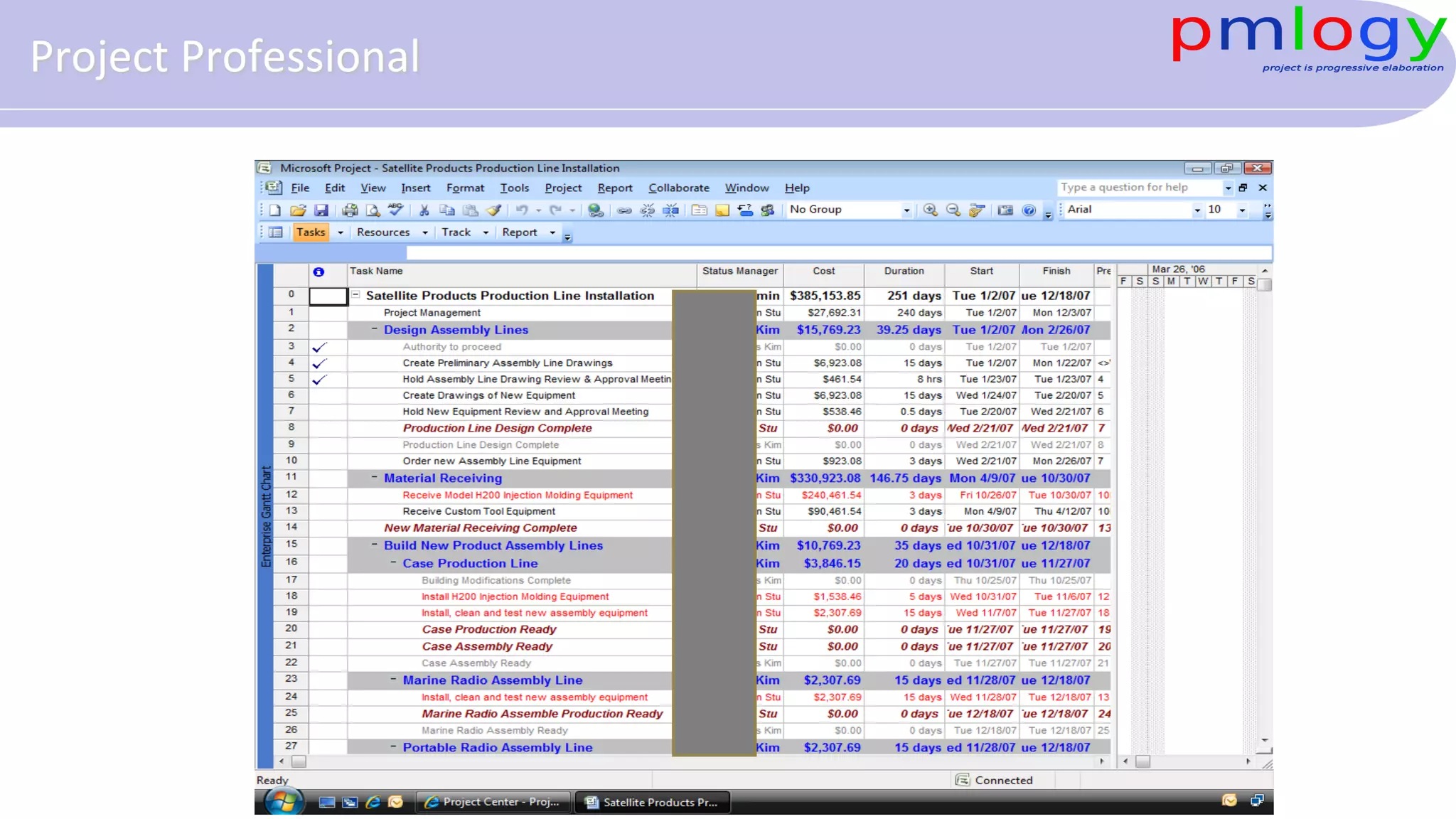Collapse the Portable Radio Assembly Line subgroup
The height and width of the screenshot is (819, 1456).
(393, 746)
